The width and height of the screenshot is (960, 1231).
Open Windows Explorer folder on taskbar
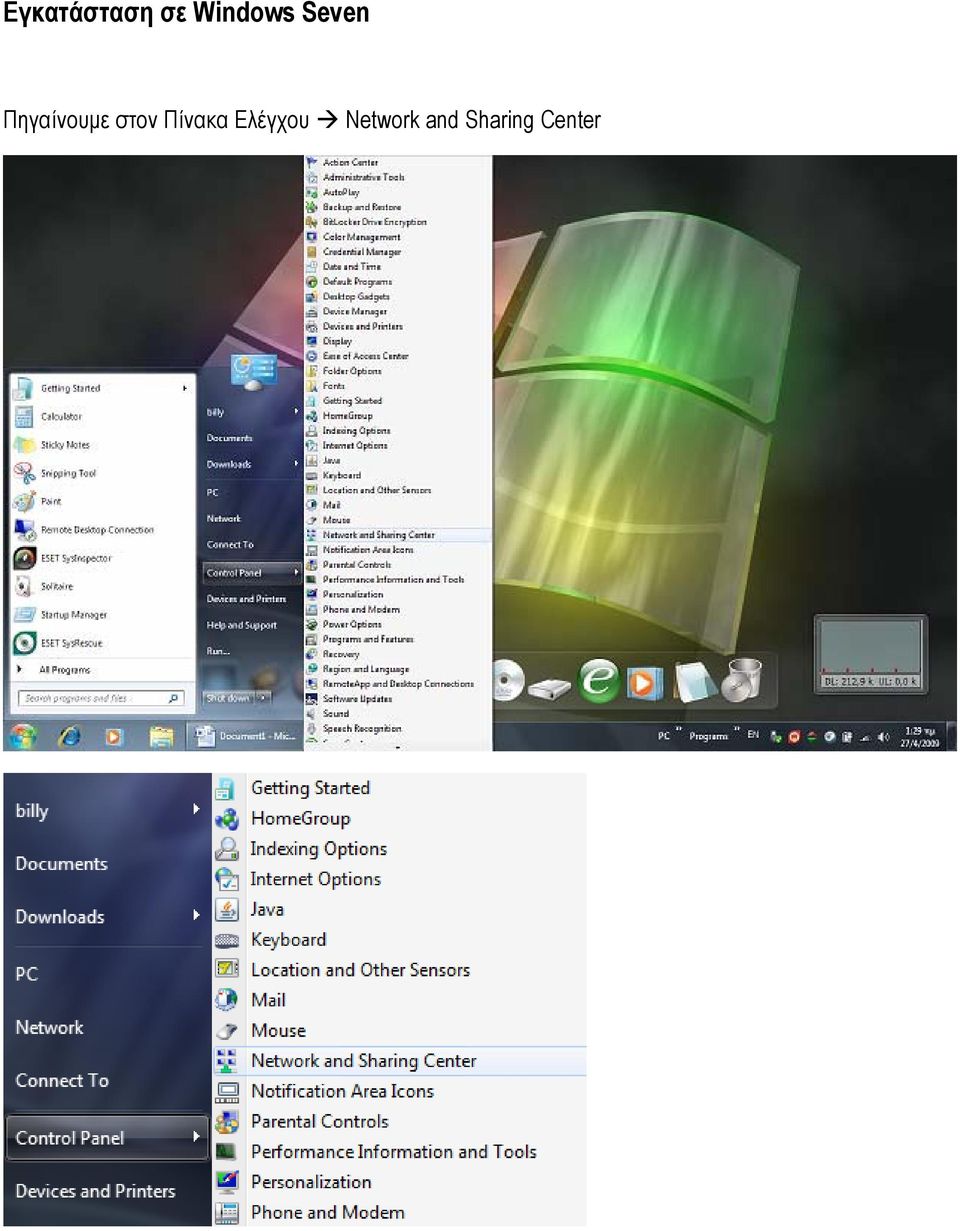pyautogui.click(x=161, y=737)
